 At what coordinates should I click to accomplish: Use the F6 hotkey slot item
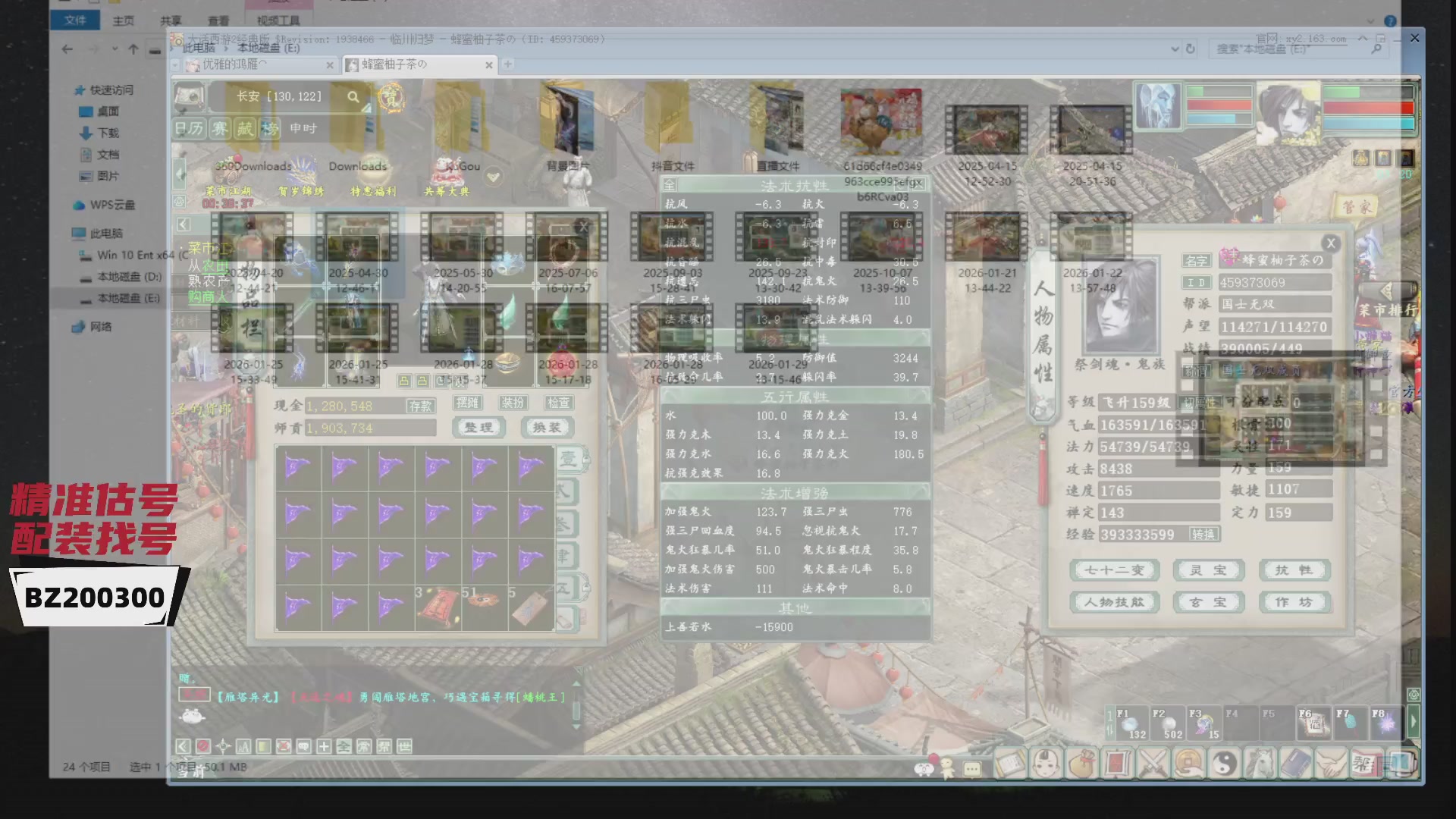click(x=1315, y=724)
